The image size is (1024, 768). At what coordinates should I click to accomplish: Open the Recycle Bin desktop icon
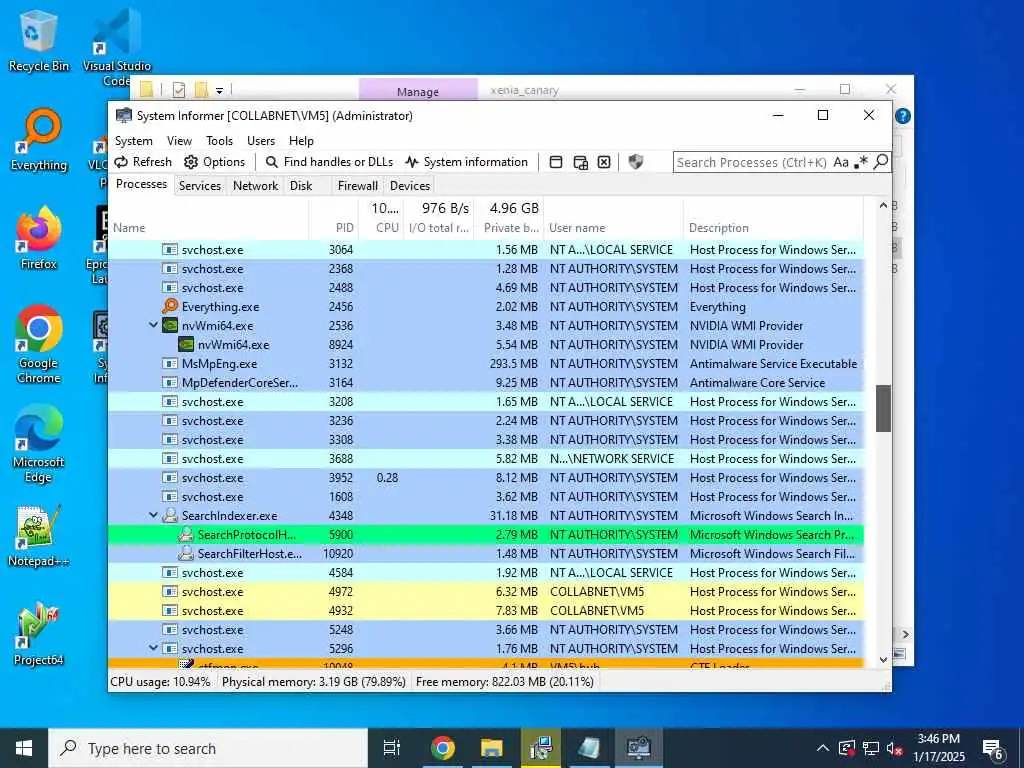pos(39,40)
